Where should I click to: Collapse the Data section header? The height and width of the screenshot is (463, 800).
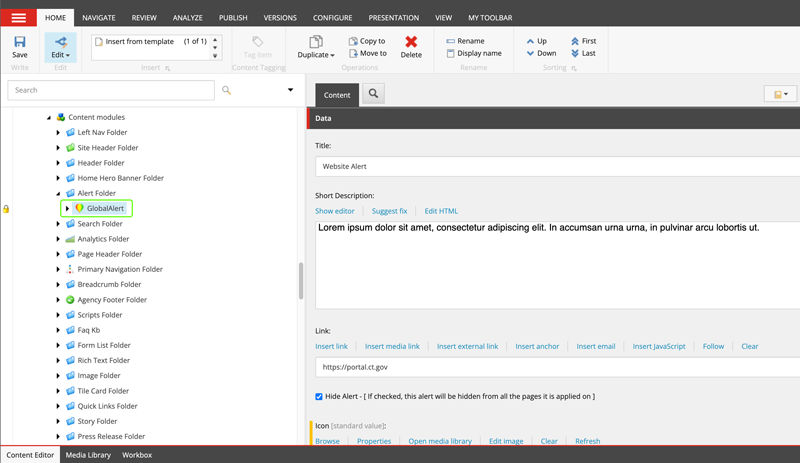click(554, 118)
